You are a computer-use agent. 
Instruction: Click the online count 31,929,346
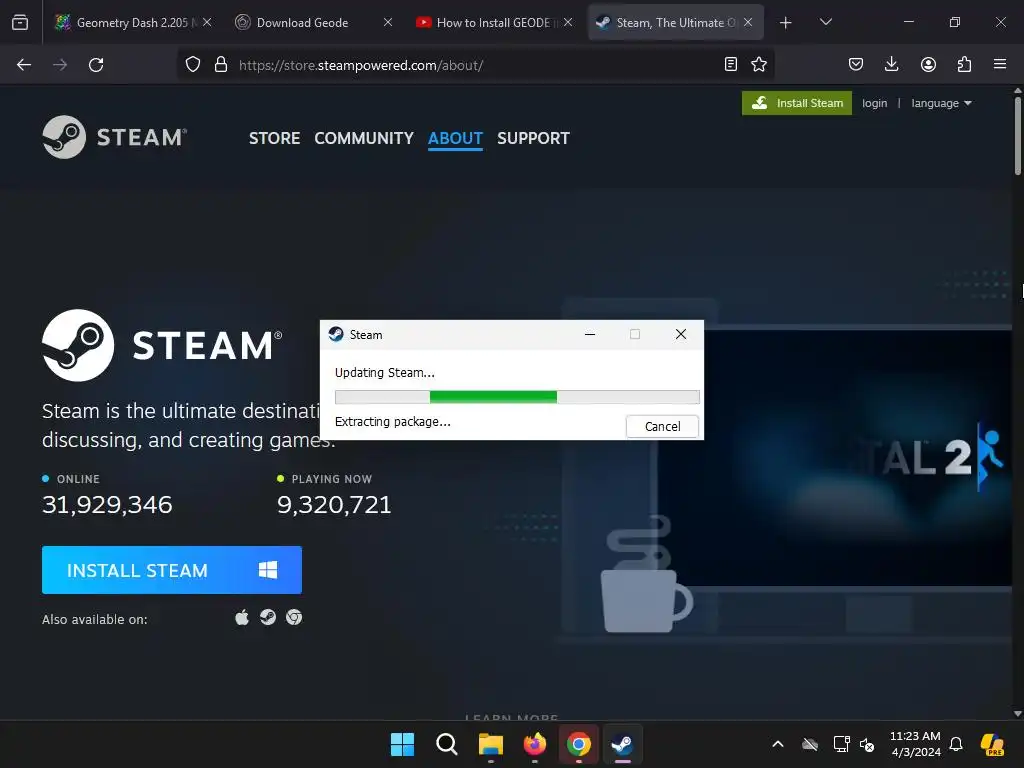tap(107, 505)
